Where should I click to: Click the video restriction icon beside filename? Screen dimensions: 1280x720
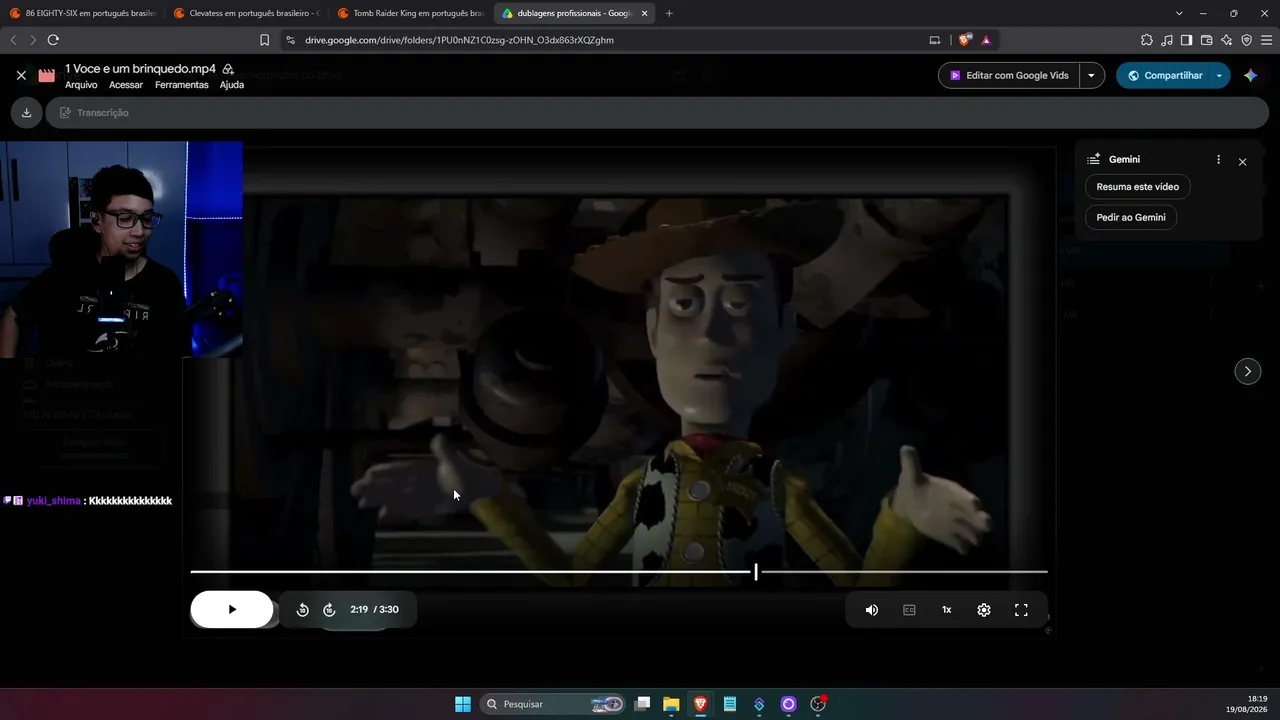click(228, 69)
